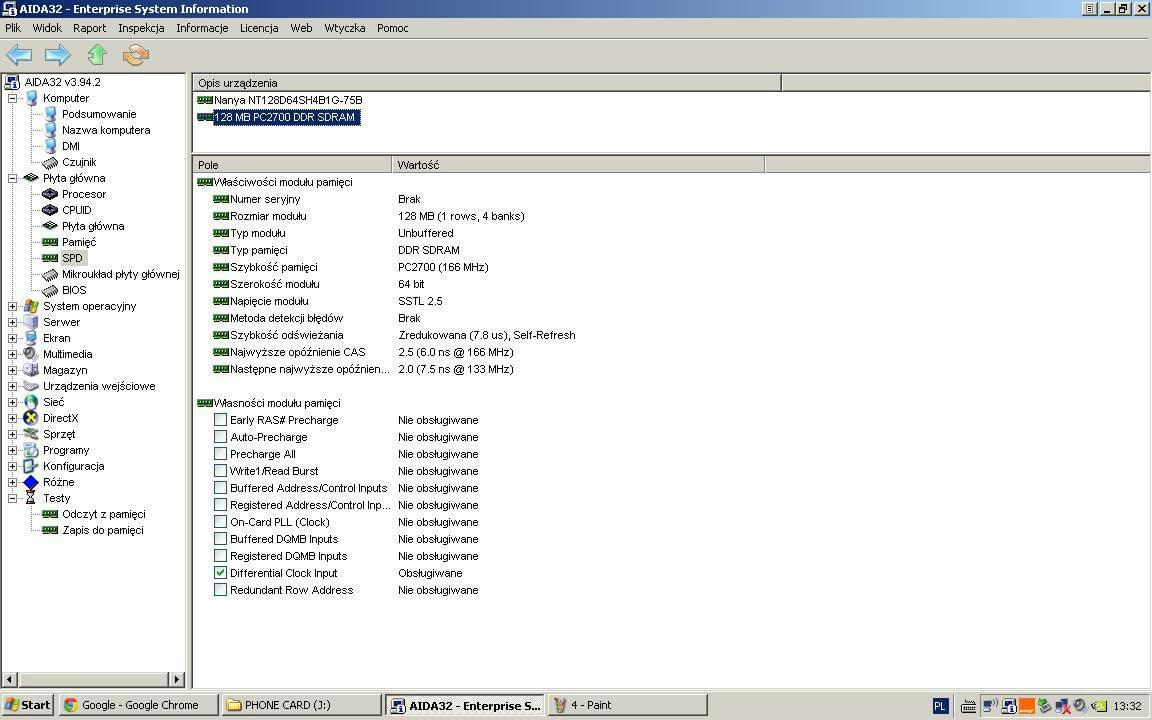Expand the System operacyjny node
Image resolution: width=1152 pixels, height=720 pixels.
[12, 306]
